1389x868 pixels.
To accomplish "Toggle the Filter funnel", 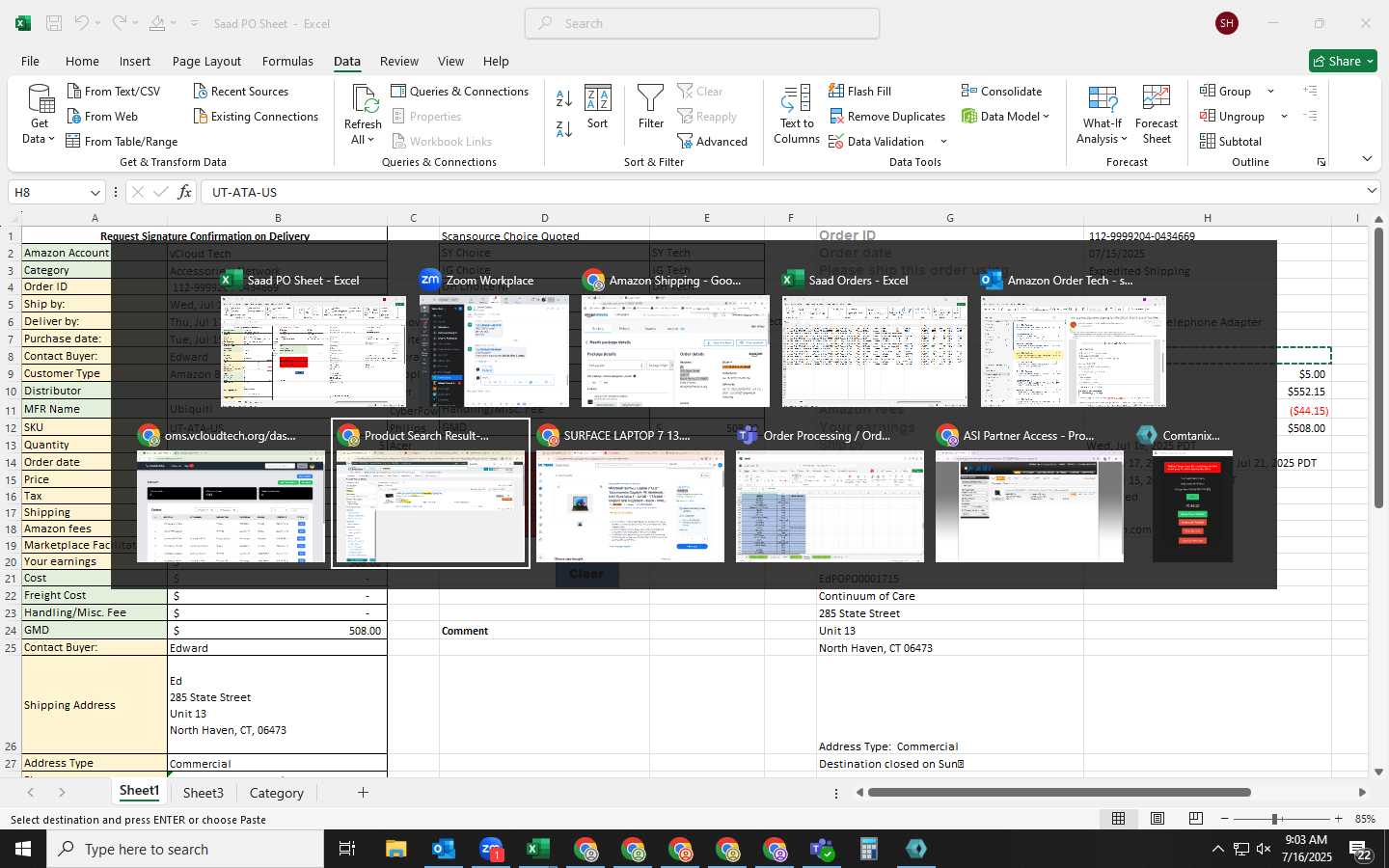I will (651, 108).
